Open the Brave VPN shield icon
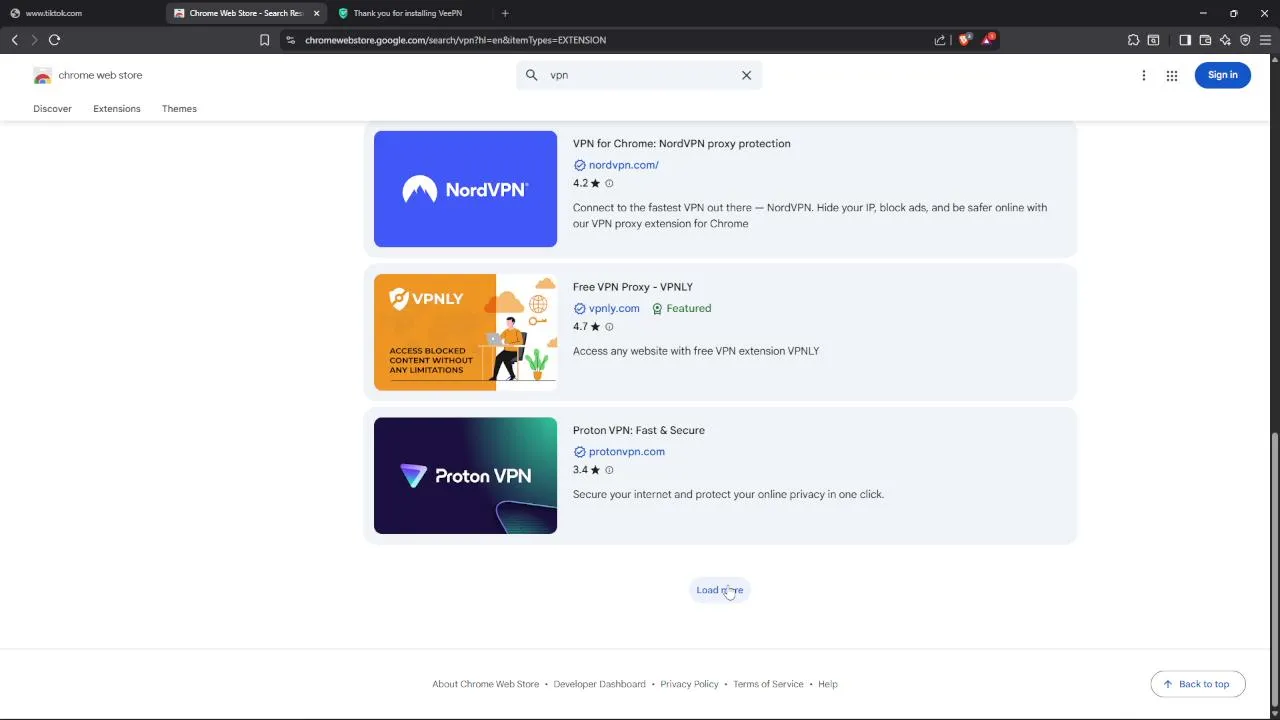Viewport: 1280px width, 720px height. pyautogui.click(x=1245, y=40)
